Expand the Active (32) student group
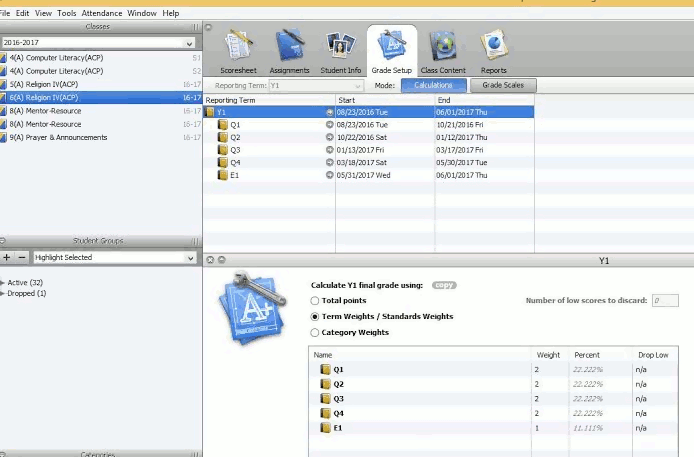The width and height of the screenshot is (694, 457). point(3,283)
